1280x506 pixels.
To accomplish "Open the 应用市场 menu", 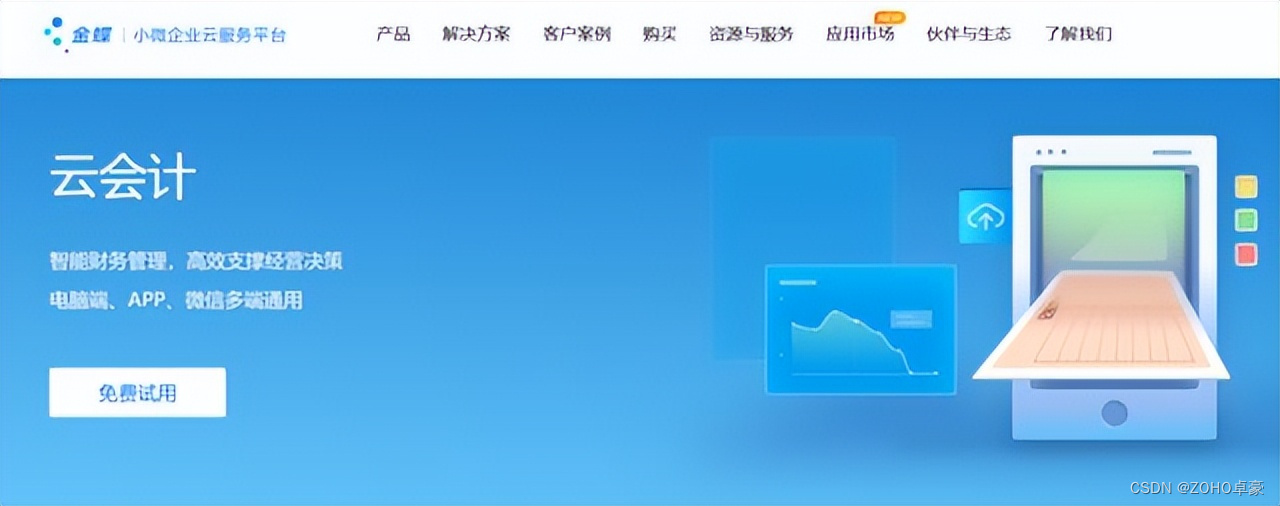I will pyautogui.click(x=860, y=34).
